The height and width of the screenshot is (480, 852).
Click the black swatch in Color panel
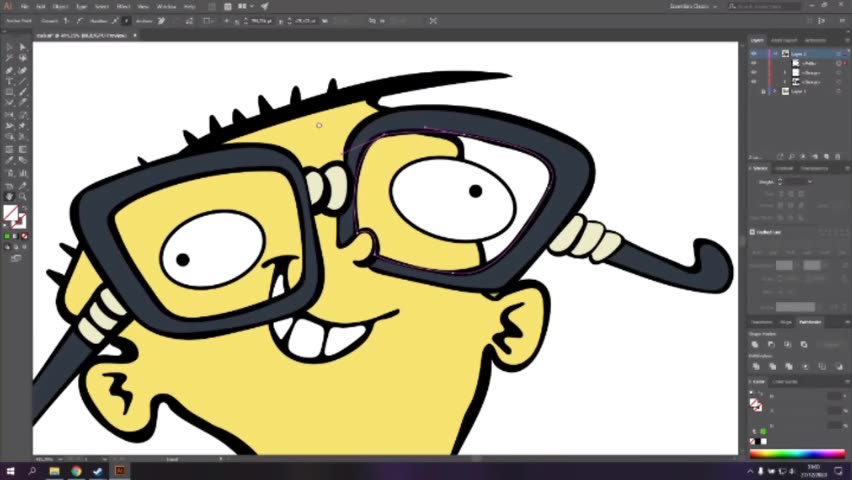point(758,441)
